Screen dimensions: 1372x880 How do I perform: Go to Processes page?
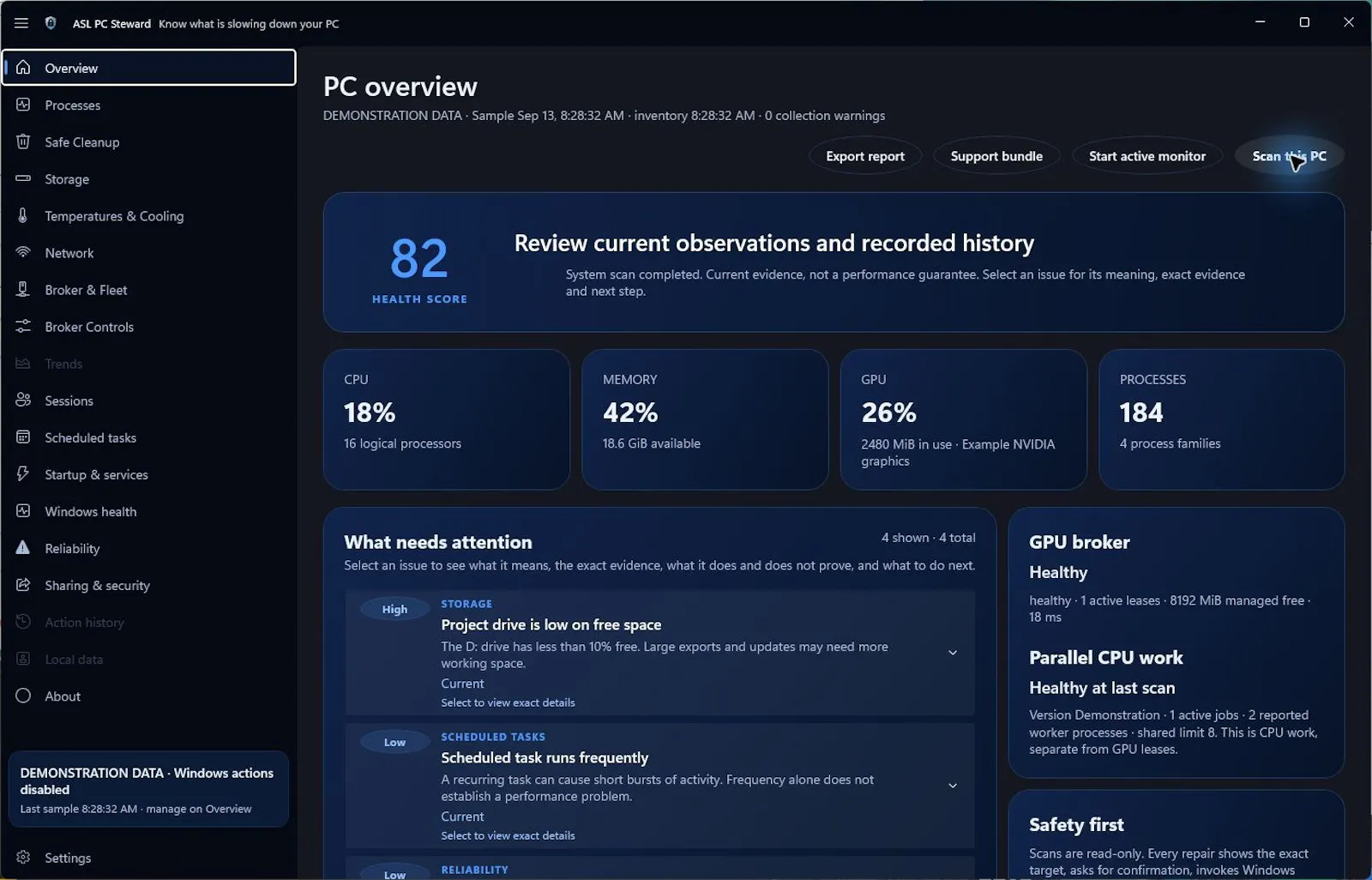(149, 105)
